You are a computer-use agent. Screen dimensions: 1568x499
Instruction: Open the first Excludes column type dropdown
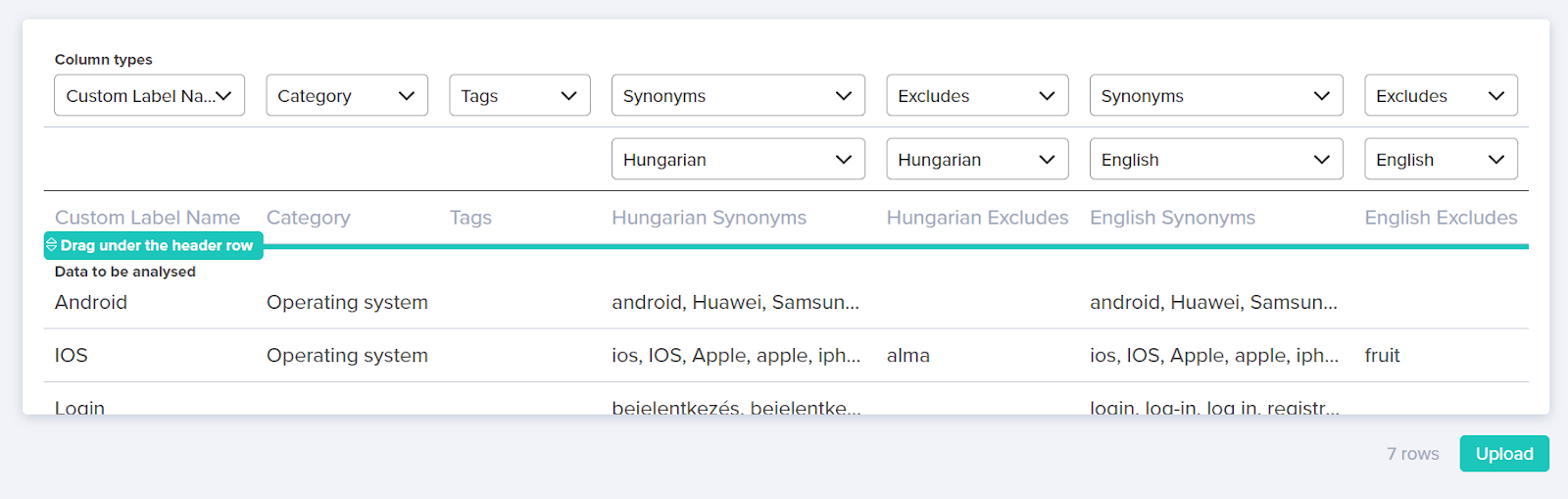(x=977, y=96)
